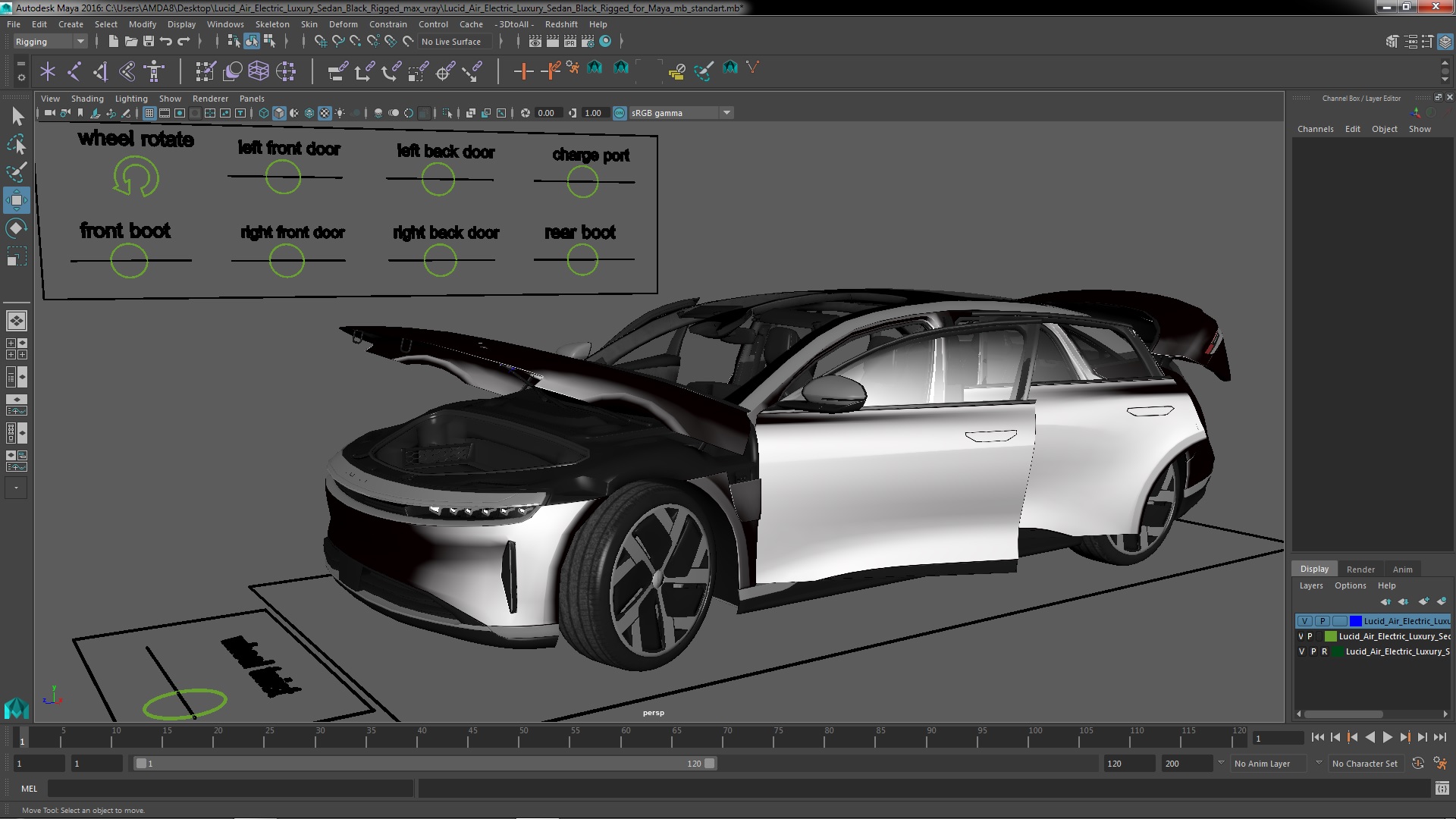The image size is (1456, 819).
Task: Click the Parent Constraint shelf icon
Action: [338, 71]
